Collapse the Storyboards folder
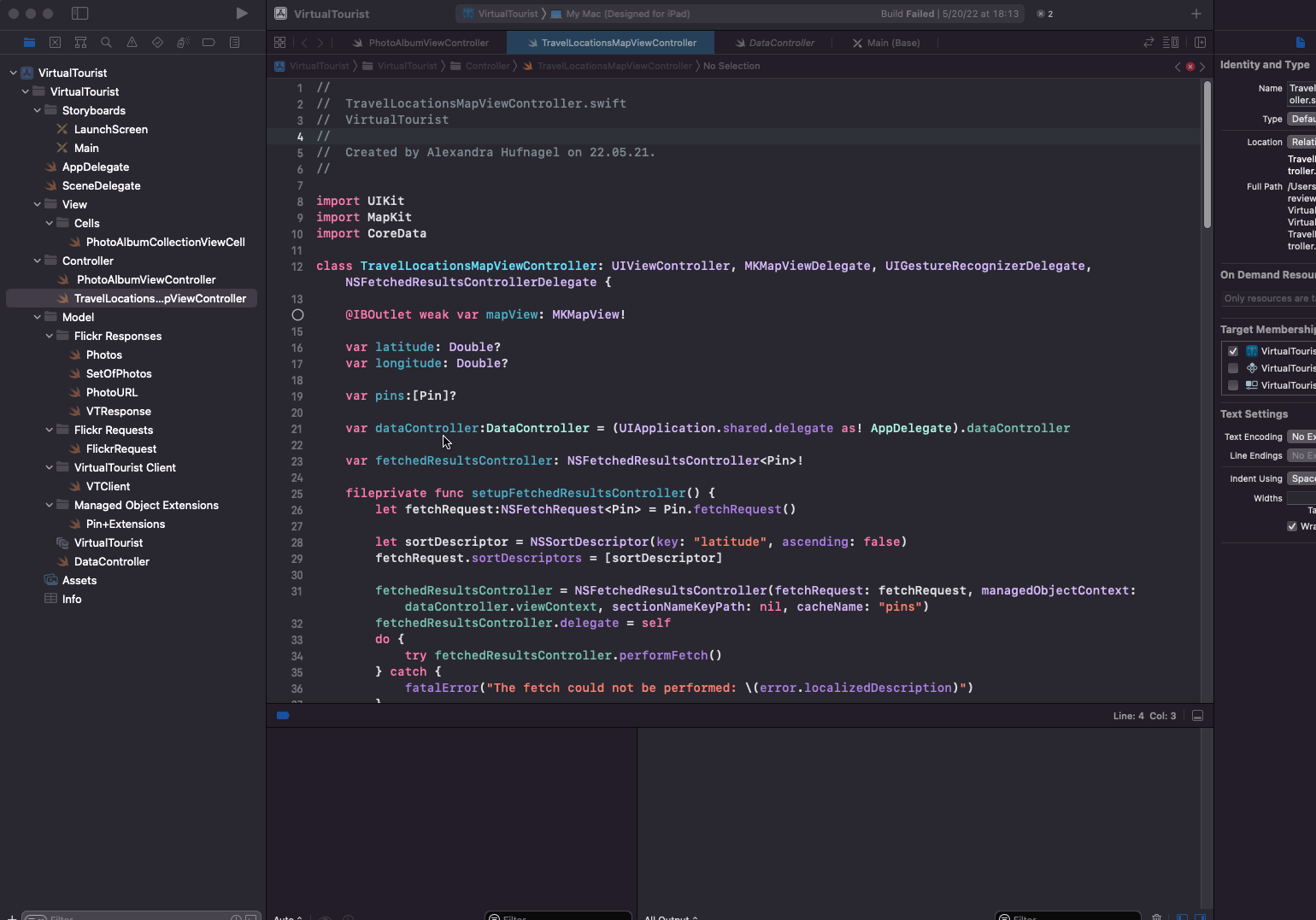Viewport: 1316px width, 920px height. 37,110
